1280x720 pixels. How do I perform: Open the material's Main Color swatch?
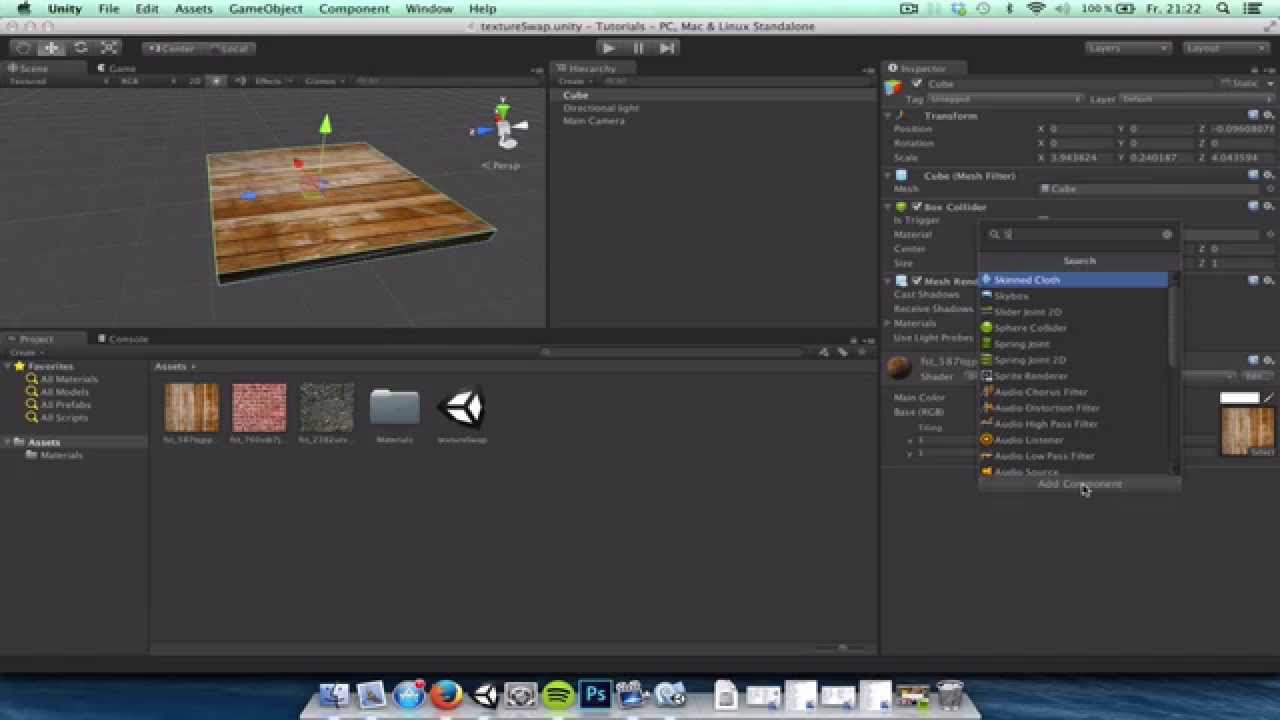(1240, 397)
